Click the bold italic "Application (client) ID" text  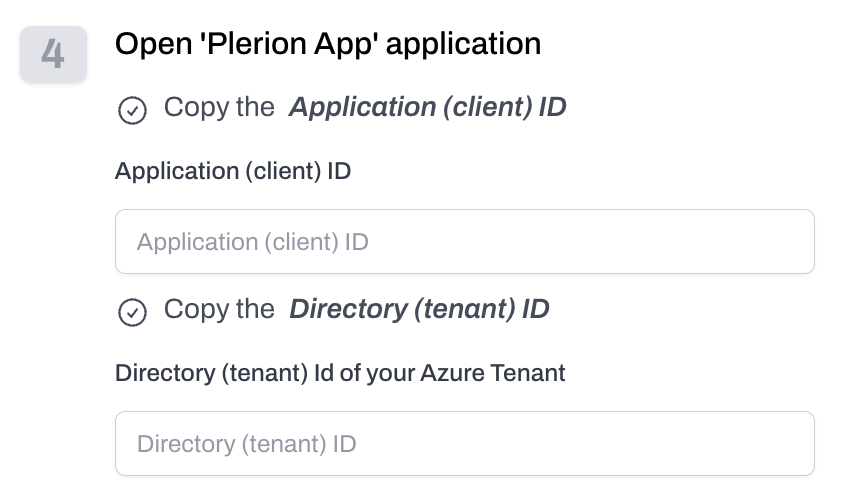[427, 107]
